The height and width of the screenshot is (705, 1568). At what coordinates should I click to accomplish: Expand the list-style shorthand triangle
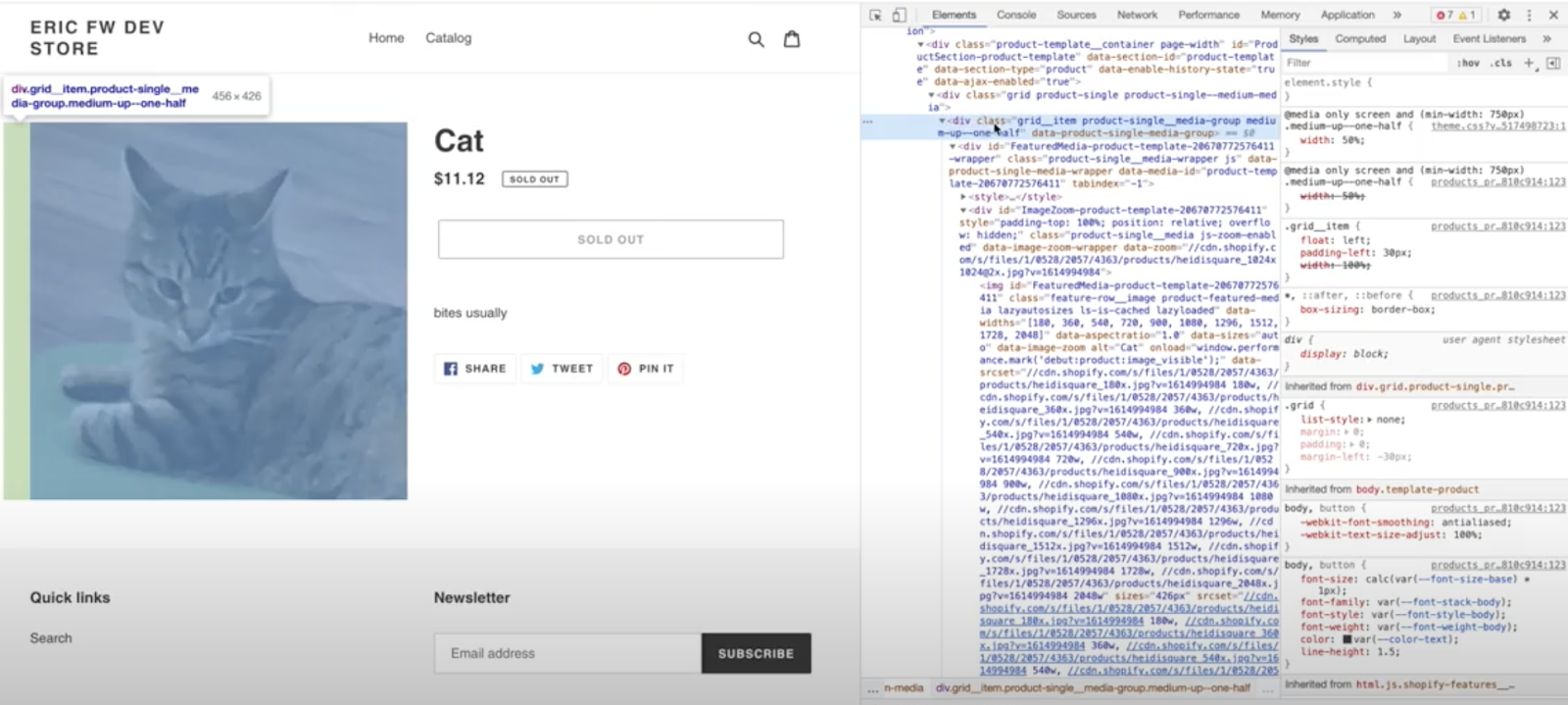pyautogui.click(x=1369, y=420)
